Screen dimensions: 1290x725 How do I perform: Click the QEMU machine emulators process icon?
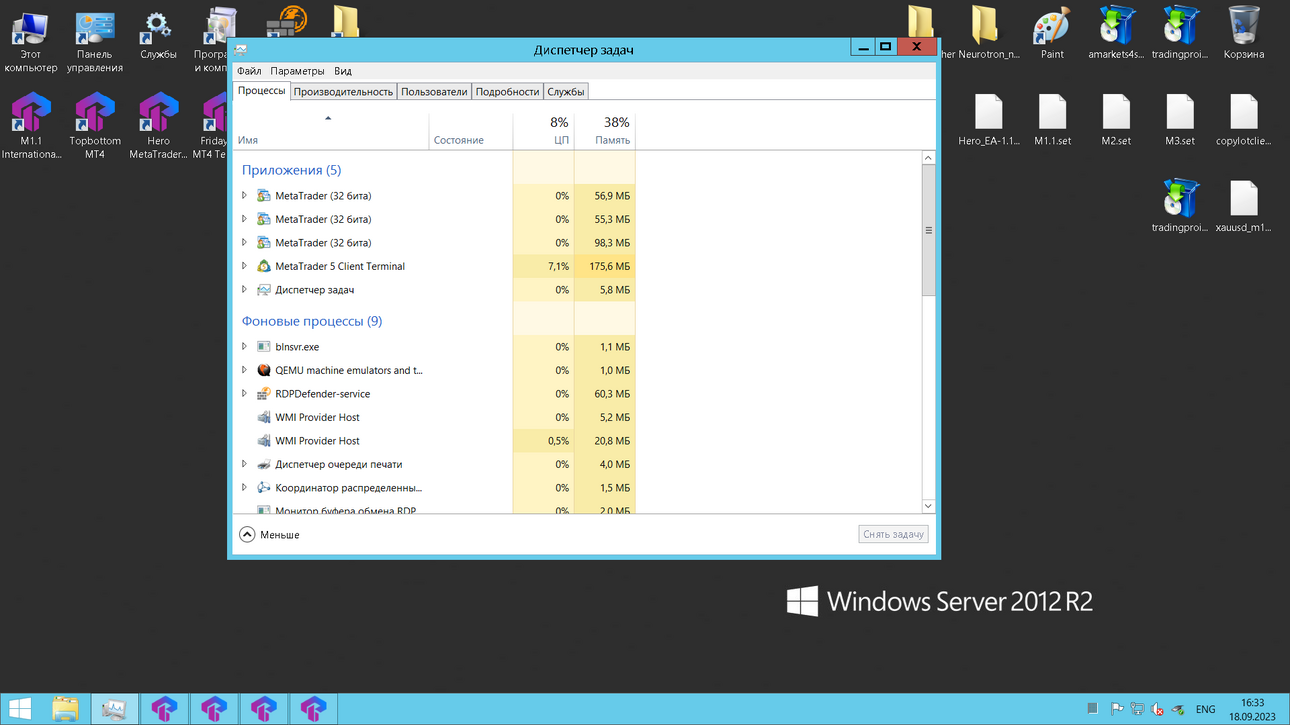coord(264,370)
